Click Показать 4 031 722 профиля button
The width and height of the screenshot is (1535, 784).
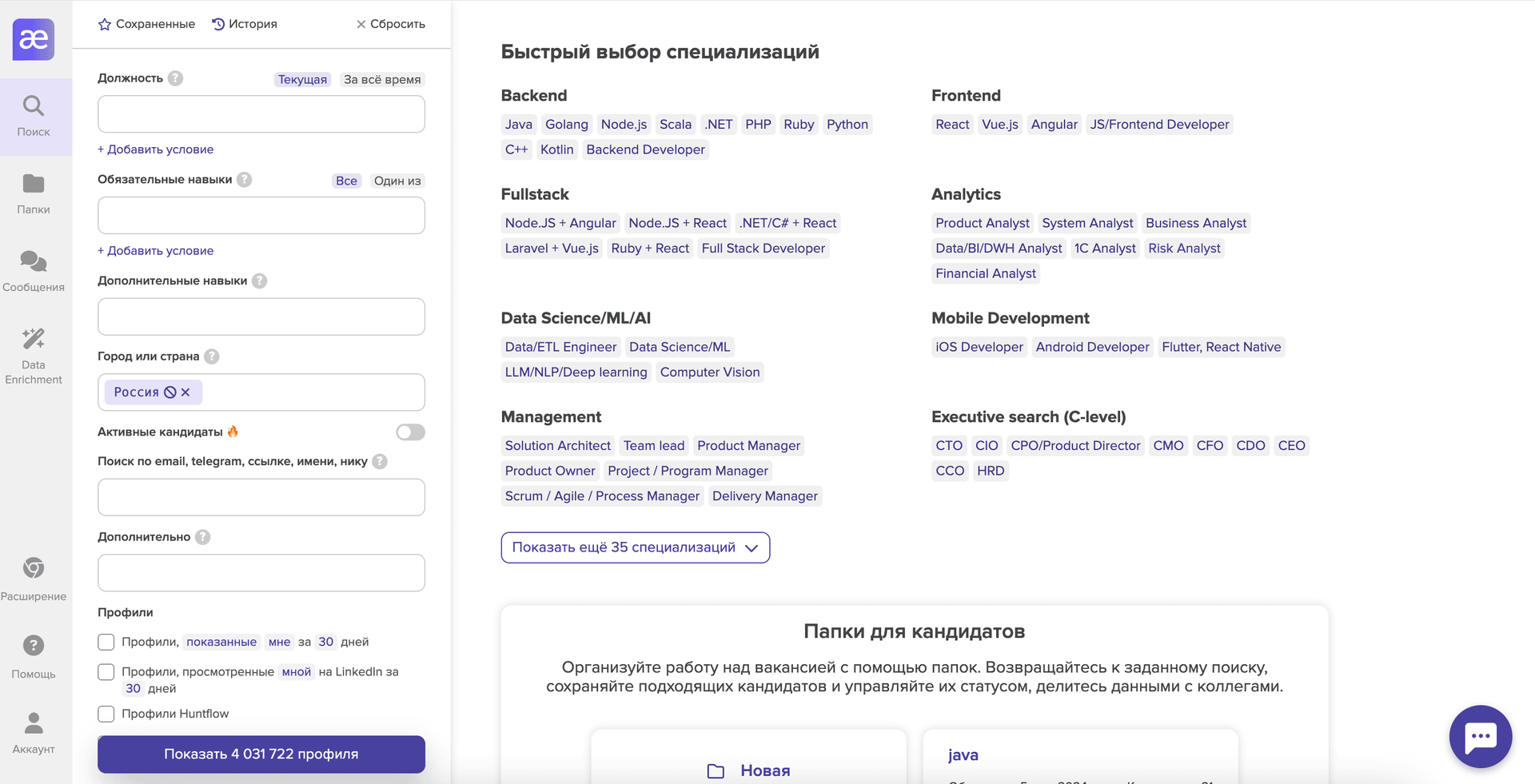coord(261,754)
